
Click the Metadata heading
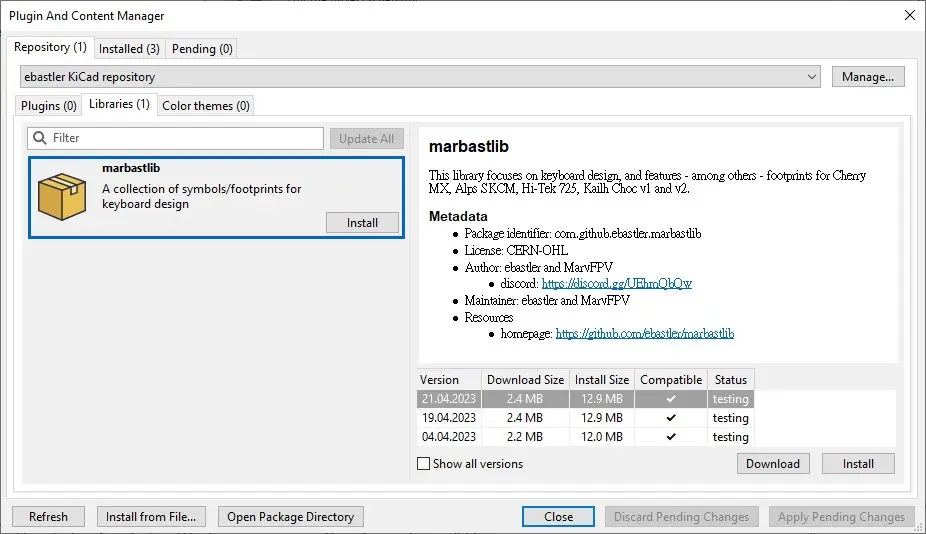[458, 216]
